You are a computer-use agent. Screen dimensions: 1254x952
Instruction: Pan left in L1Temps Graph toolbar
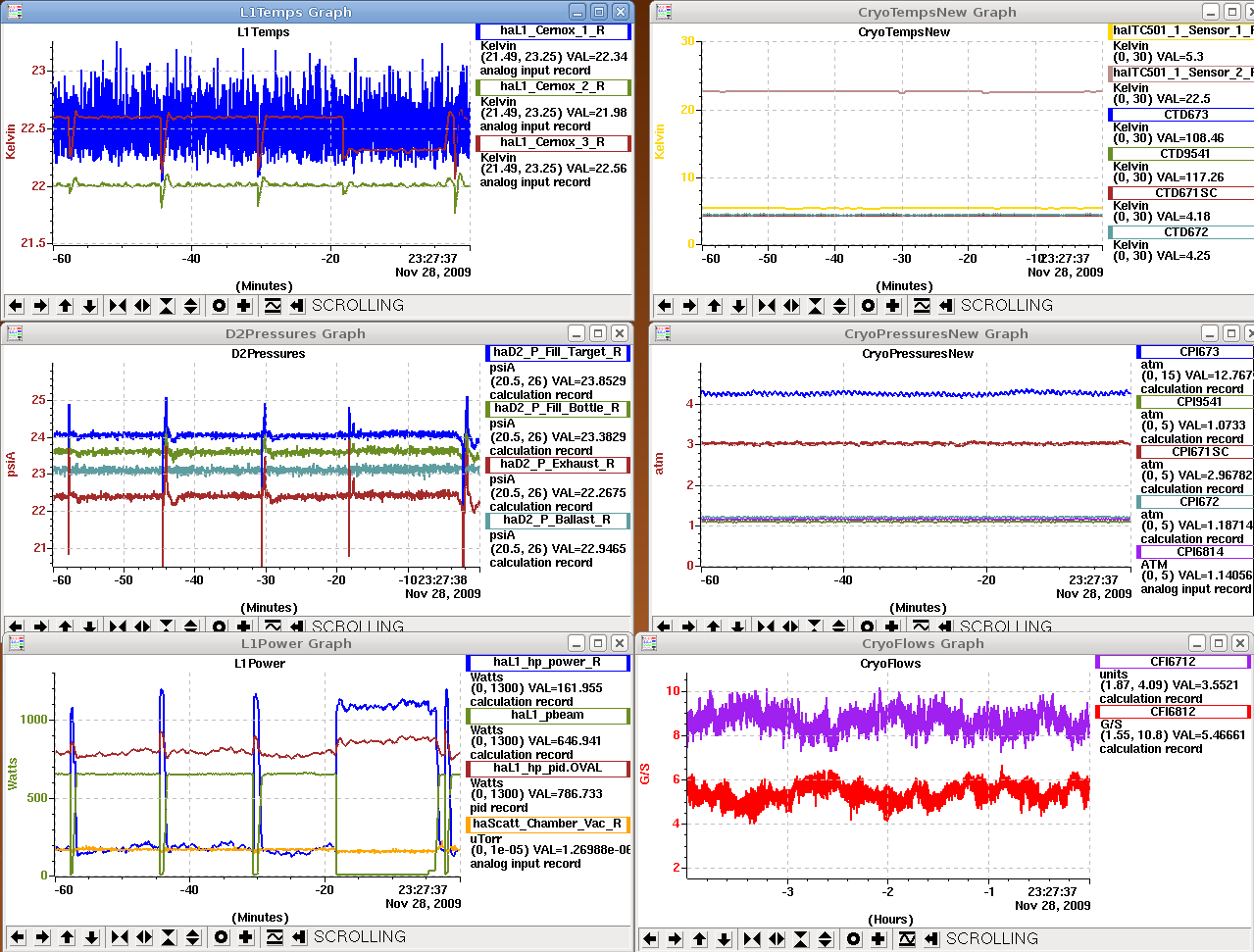[x=16, y=306]
